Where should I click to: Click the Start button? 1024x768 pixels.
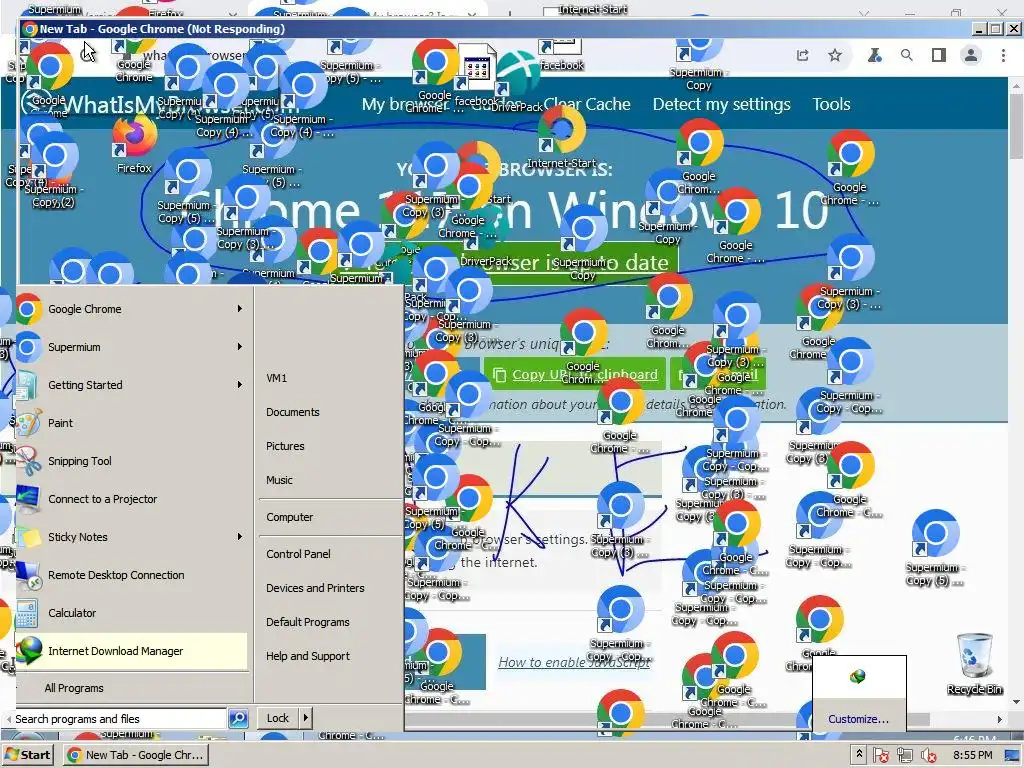[x=27, y=755]
